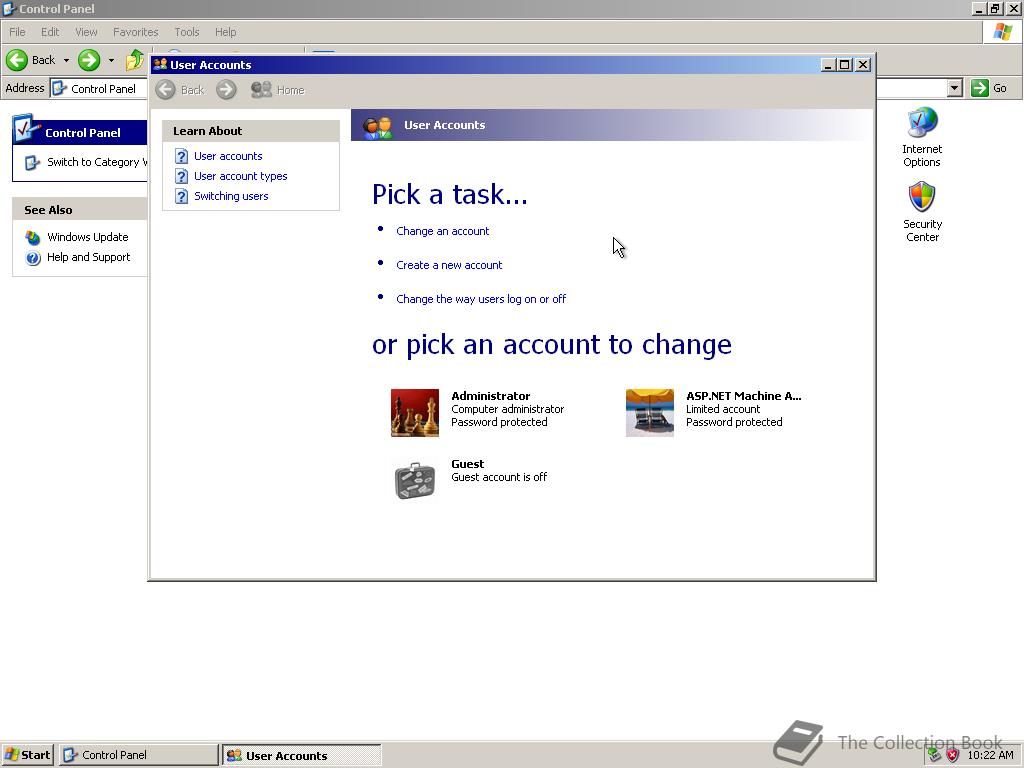Click Change the way users log on or off
Viewport: 1024px width, 768px height.
coord(481,299)
